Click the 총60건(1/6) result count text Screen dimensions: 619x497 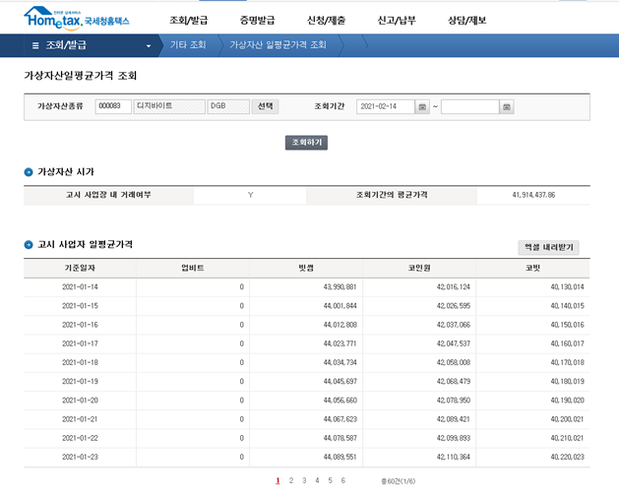[398, 481]
